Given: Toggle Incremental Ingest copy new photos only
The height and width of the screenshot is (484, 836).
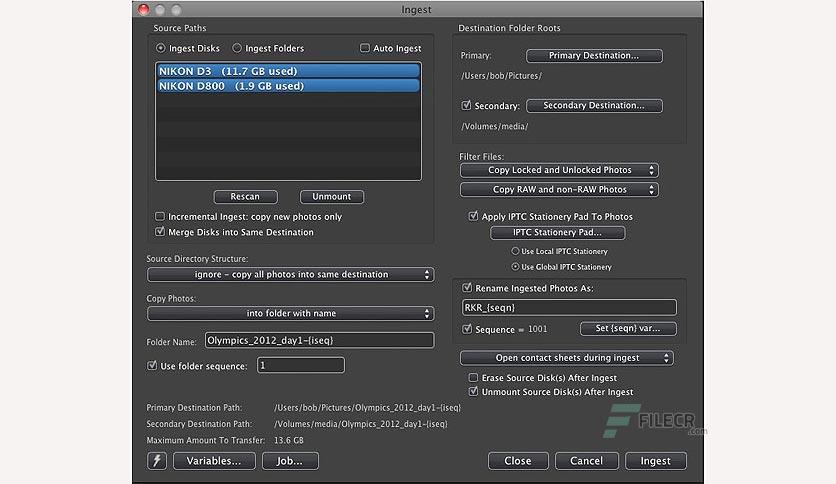Looking at the screenshot, I should 160,216.
